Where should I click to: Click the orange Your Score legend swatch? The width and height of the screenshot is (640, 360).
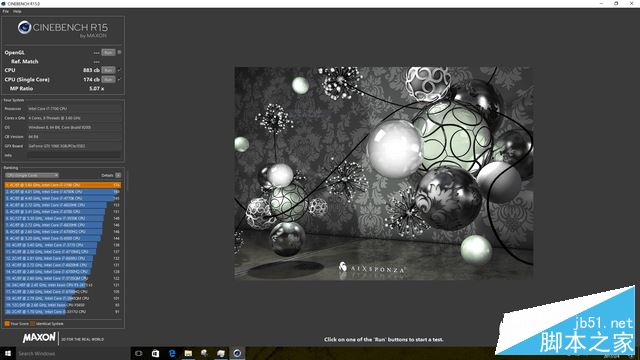[7, 324]
